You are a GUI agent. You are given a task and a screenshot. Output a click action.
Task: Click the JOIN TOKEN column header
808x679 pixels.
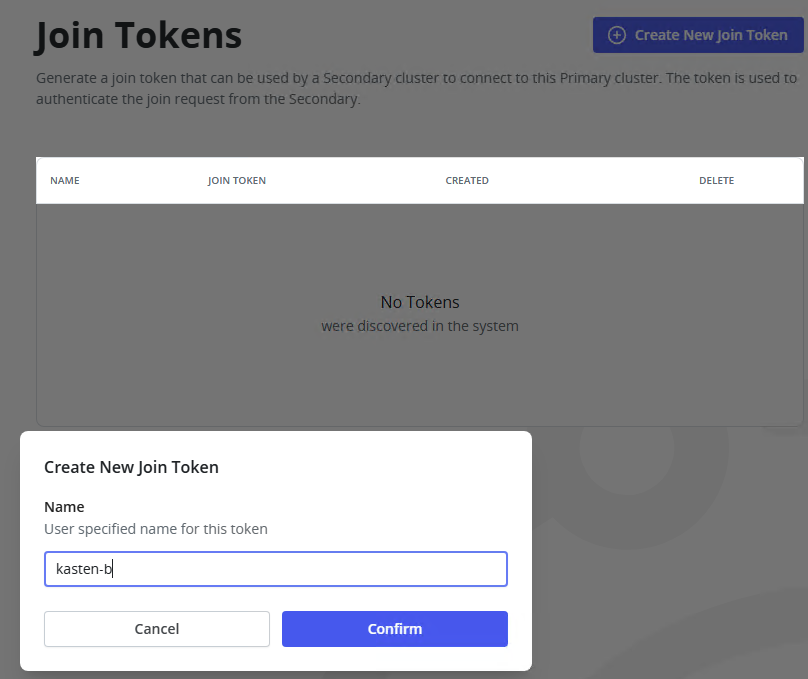pyautogui.click(x=237, y=181)
